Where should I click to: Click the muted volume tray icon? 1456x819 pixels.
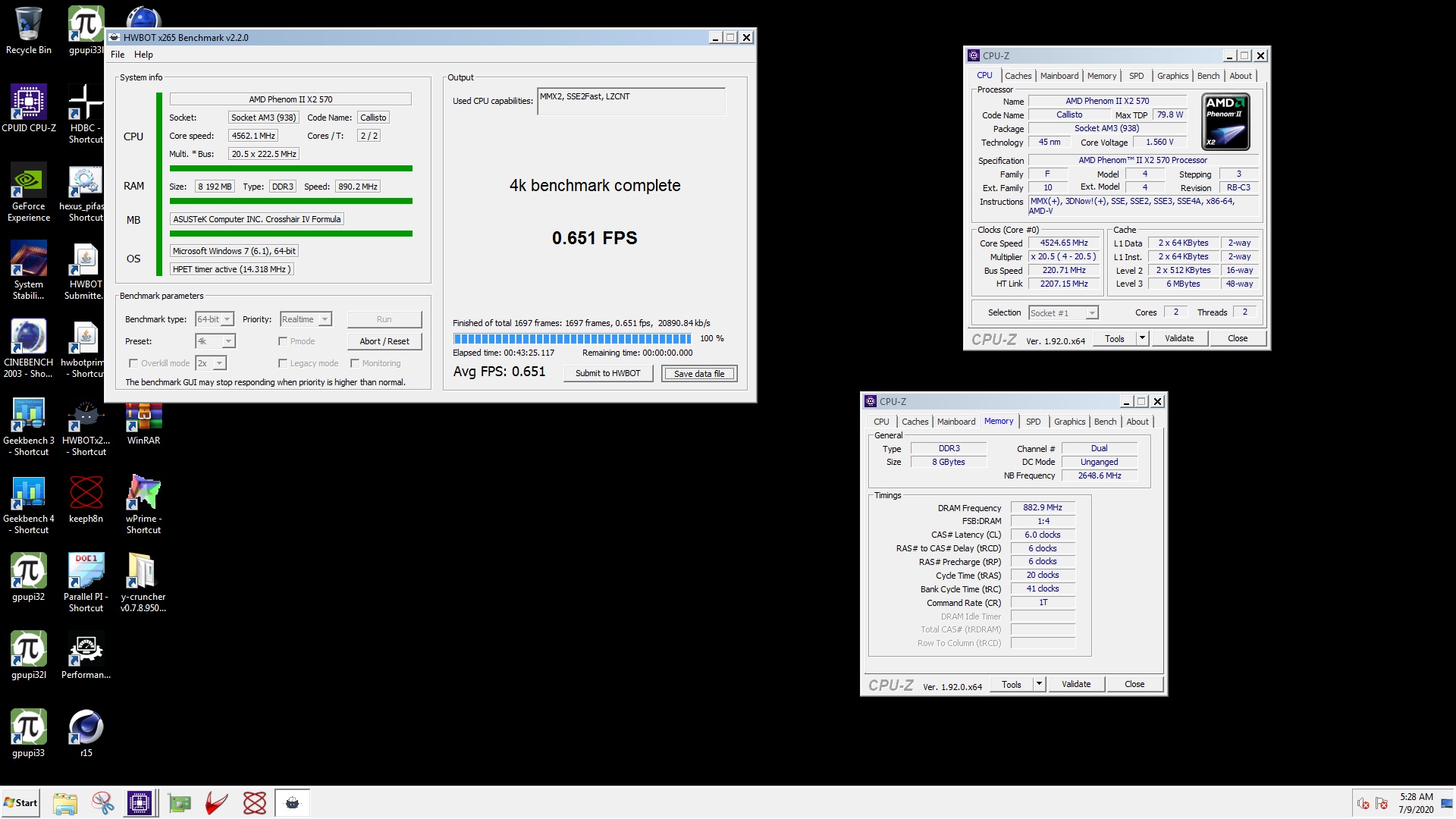[x=1363, y=804]
